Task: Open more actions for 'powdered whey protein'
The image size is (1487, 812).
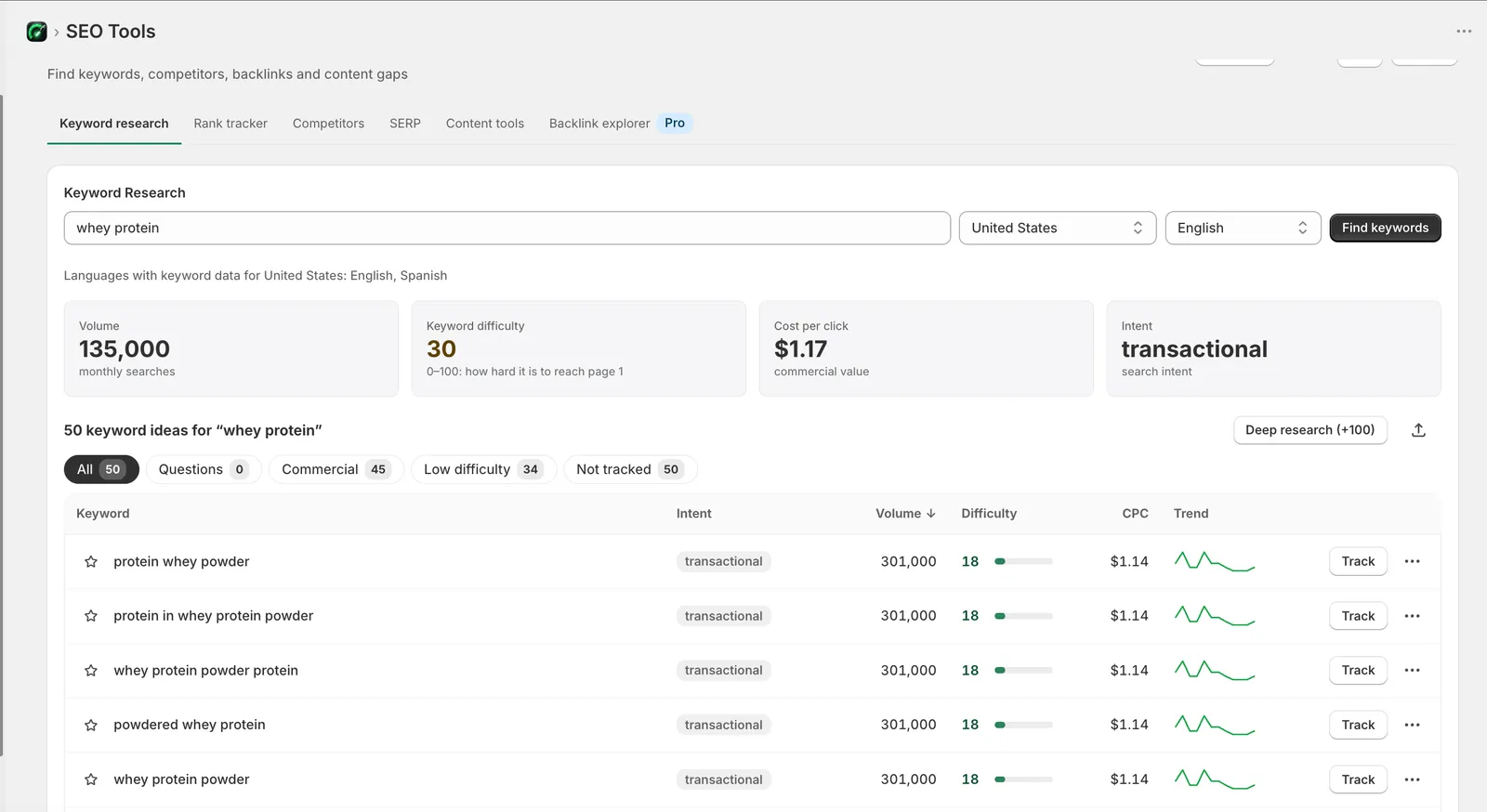Action: (1413, 725)
